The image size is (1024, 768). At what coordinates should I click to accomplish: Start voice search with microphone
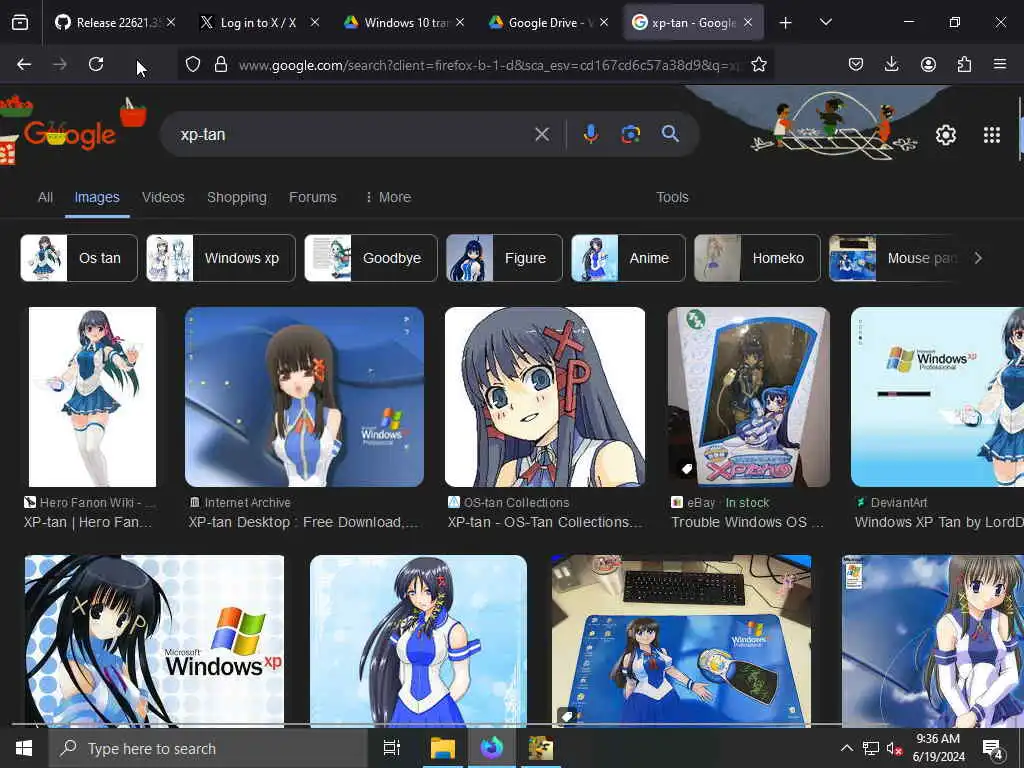[x=590, y=134]
